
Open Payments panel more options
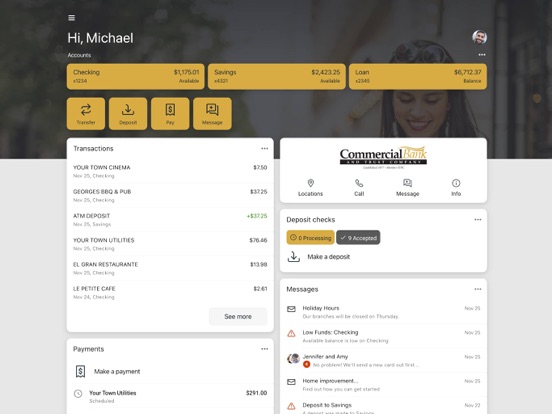click(264, 349)
